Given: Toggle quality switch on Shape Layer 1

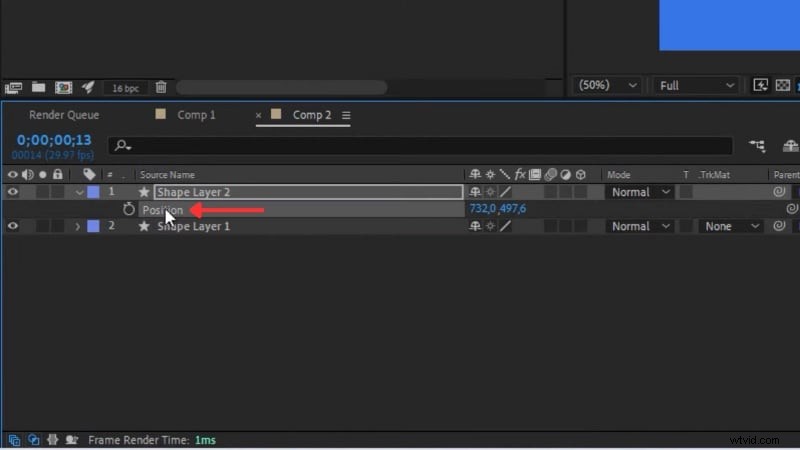Looking at the screenshot, I should [x=505, y=226].
